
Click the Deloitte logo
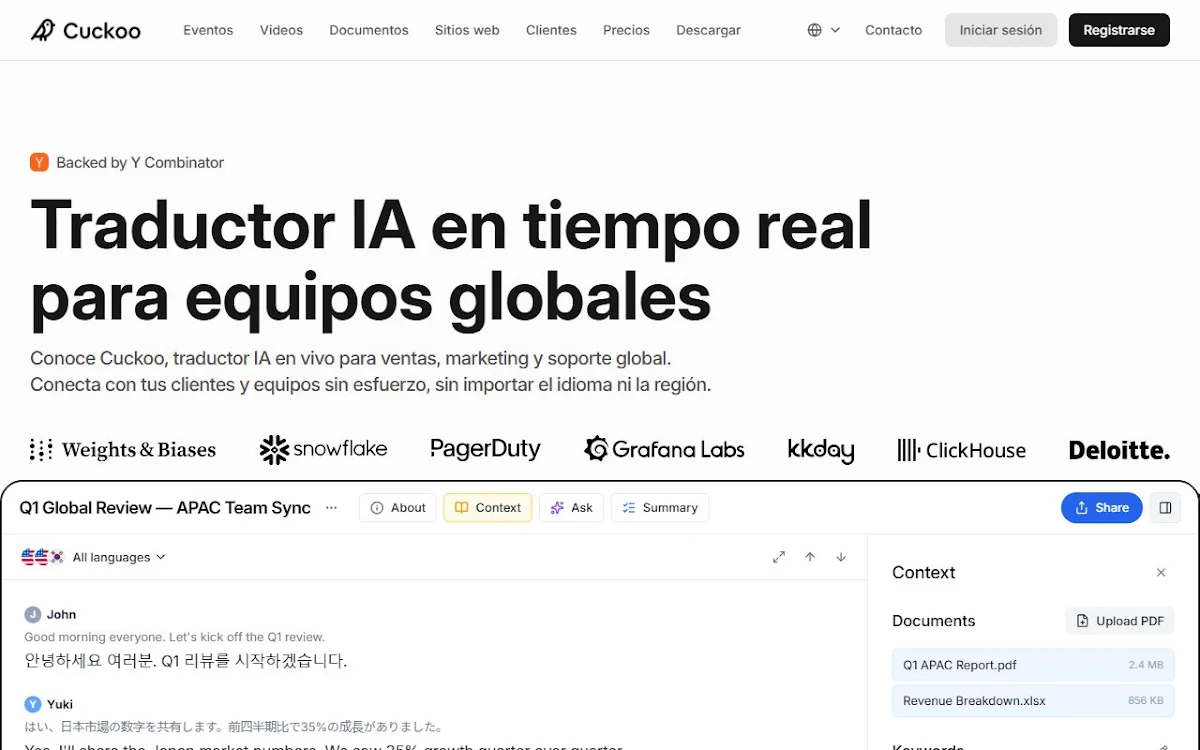pyautogui.click(x=1119, y=450)
